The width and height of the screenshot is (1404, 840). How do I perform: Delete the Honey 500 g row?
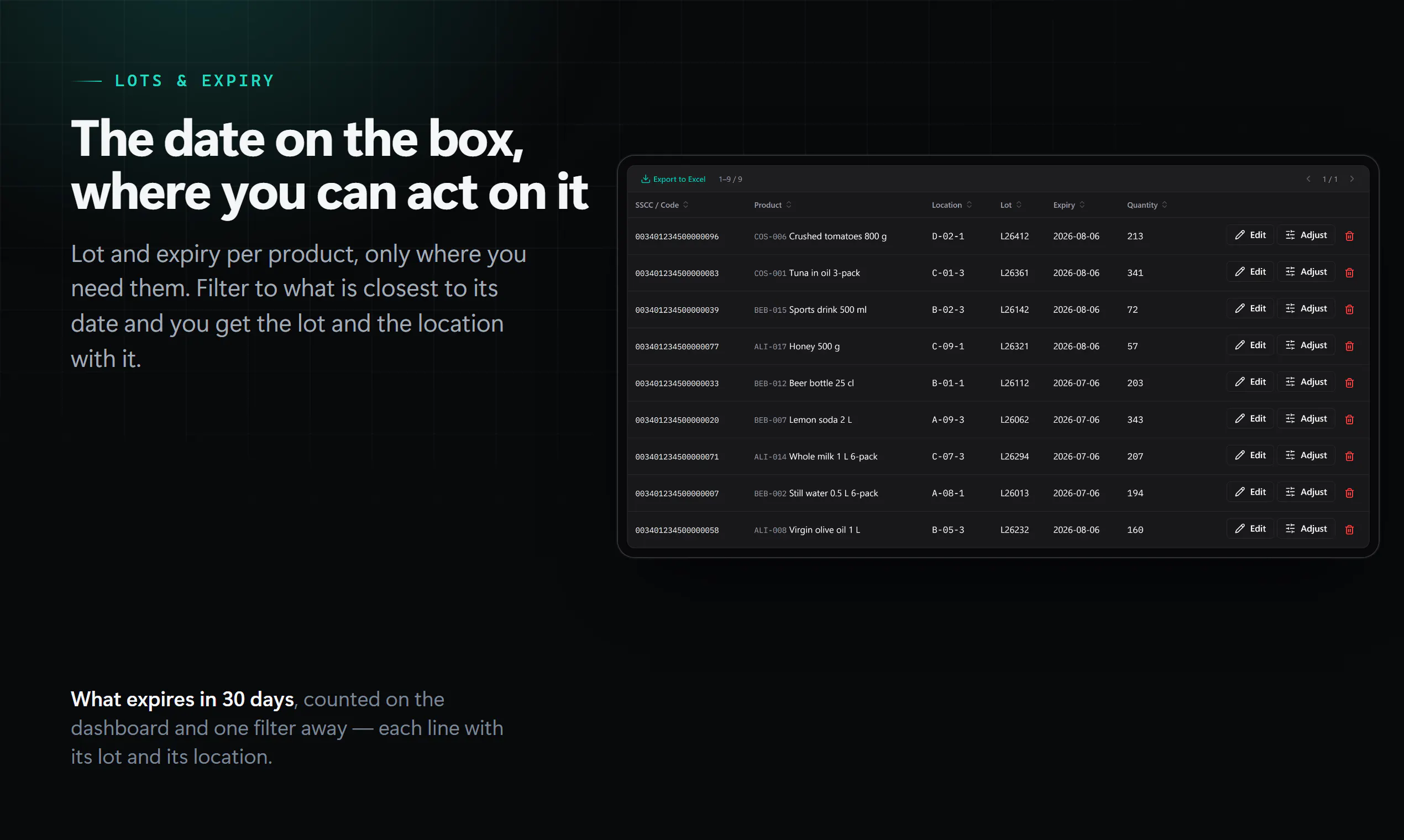[x=1349, y=346]
